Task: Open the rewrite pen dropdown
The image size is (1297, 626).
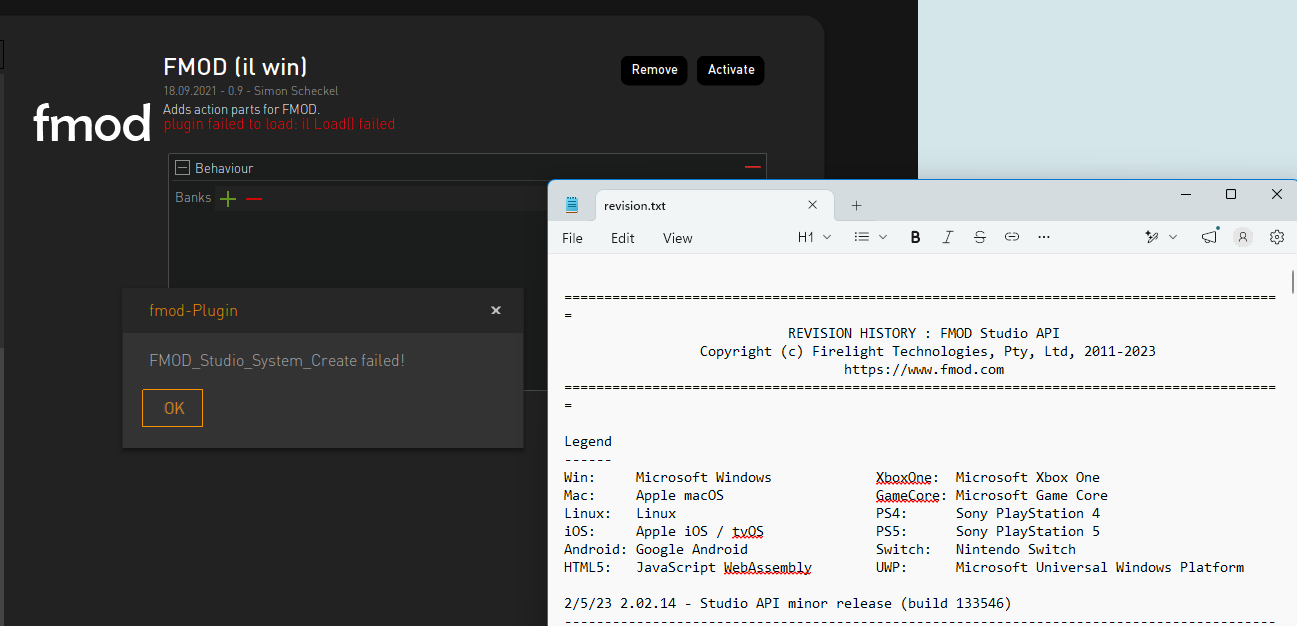Action: (1161, 237)
